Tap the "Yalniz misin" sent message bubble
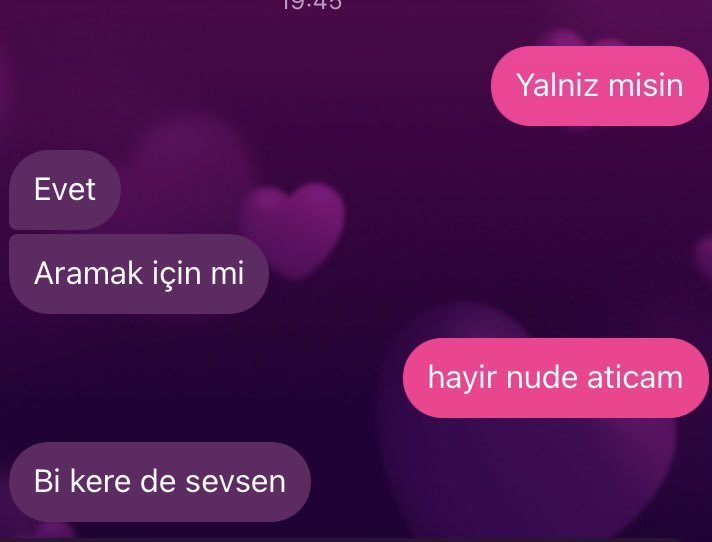This screenshot has height=542, width=712. coord(599,86)
